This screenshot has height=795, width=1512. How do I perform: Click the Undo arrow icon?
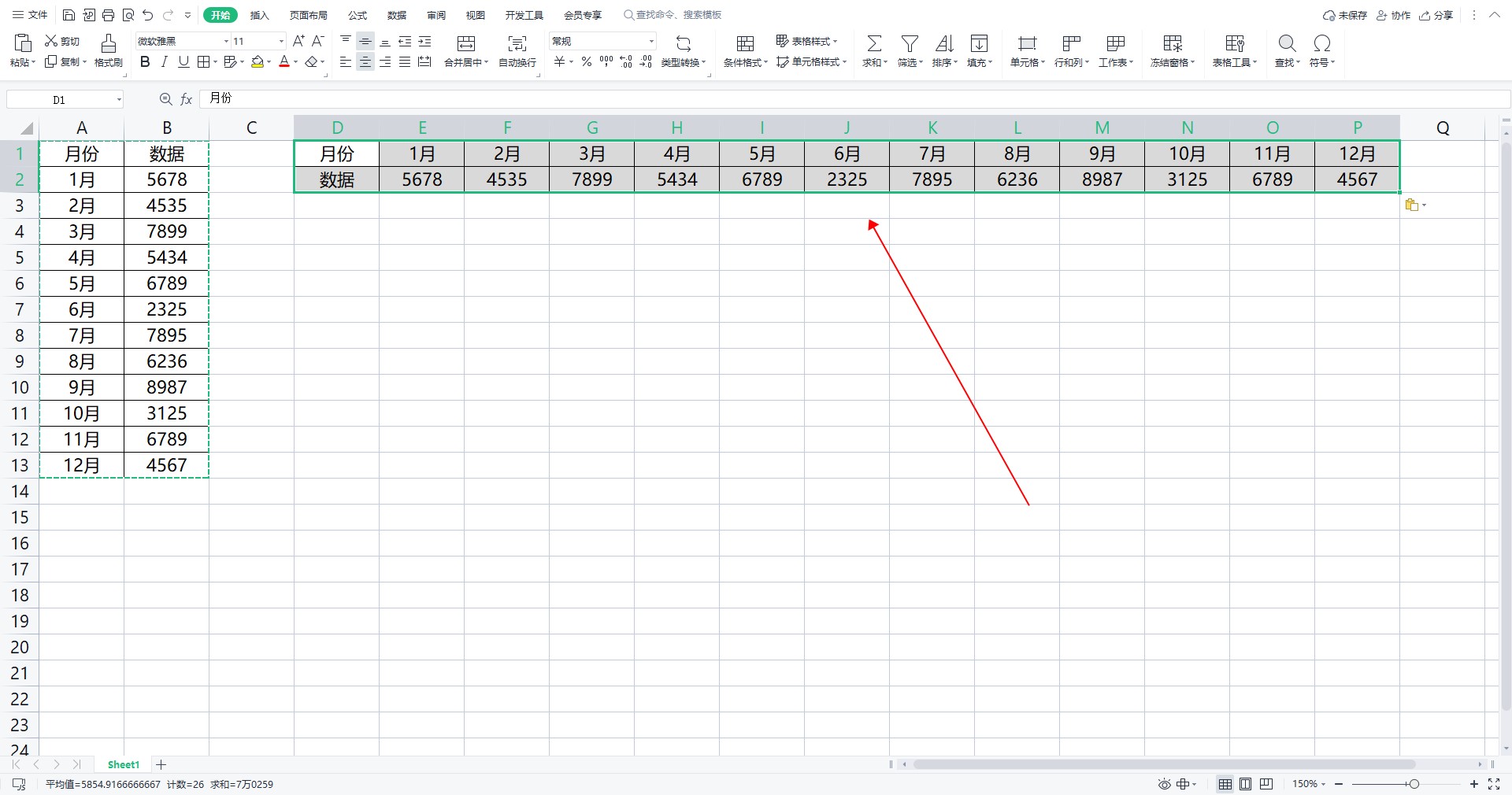click(x=147, y=15)
